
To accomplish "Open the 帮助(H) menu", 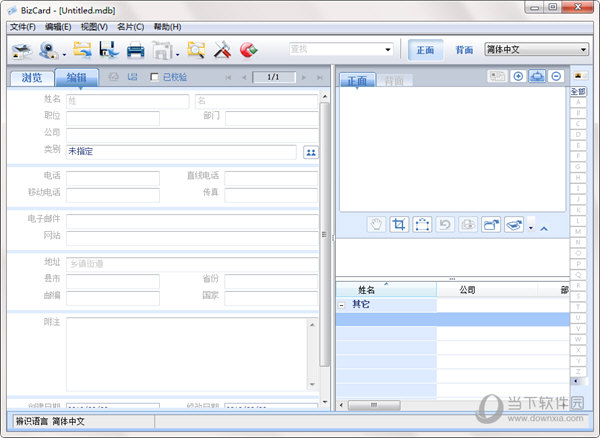I will click(x=167, y=27).
